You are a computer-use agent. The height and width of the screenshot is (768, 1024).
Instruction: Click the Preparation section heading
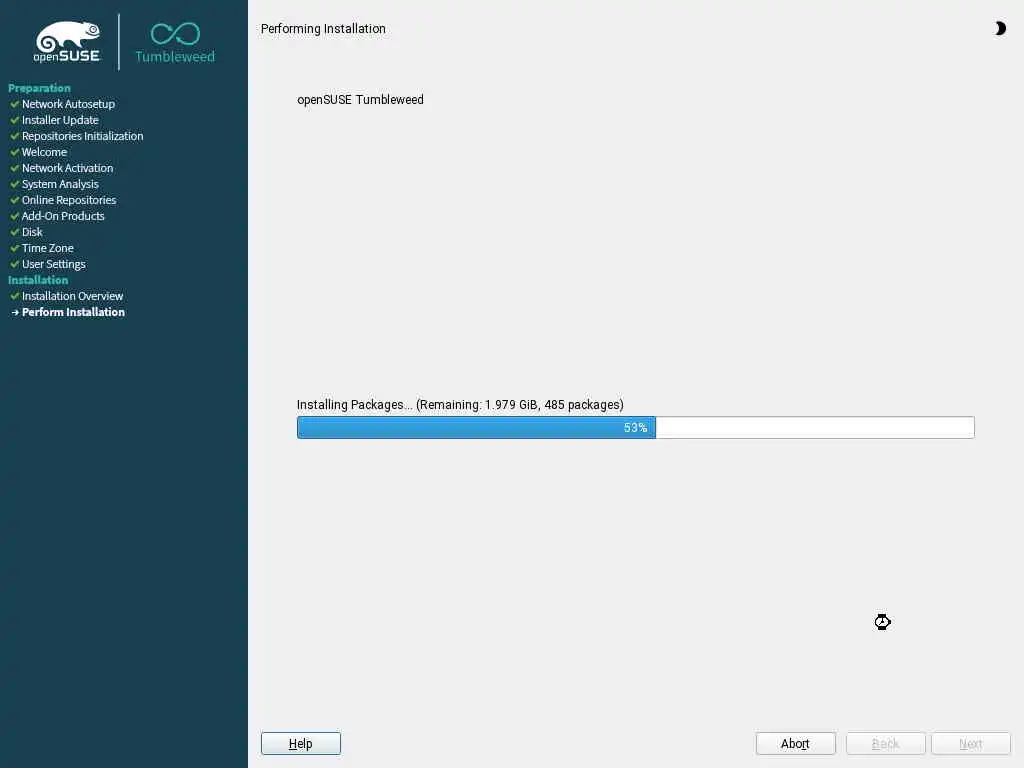pyautogui.click(x=39, y=88)
